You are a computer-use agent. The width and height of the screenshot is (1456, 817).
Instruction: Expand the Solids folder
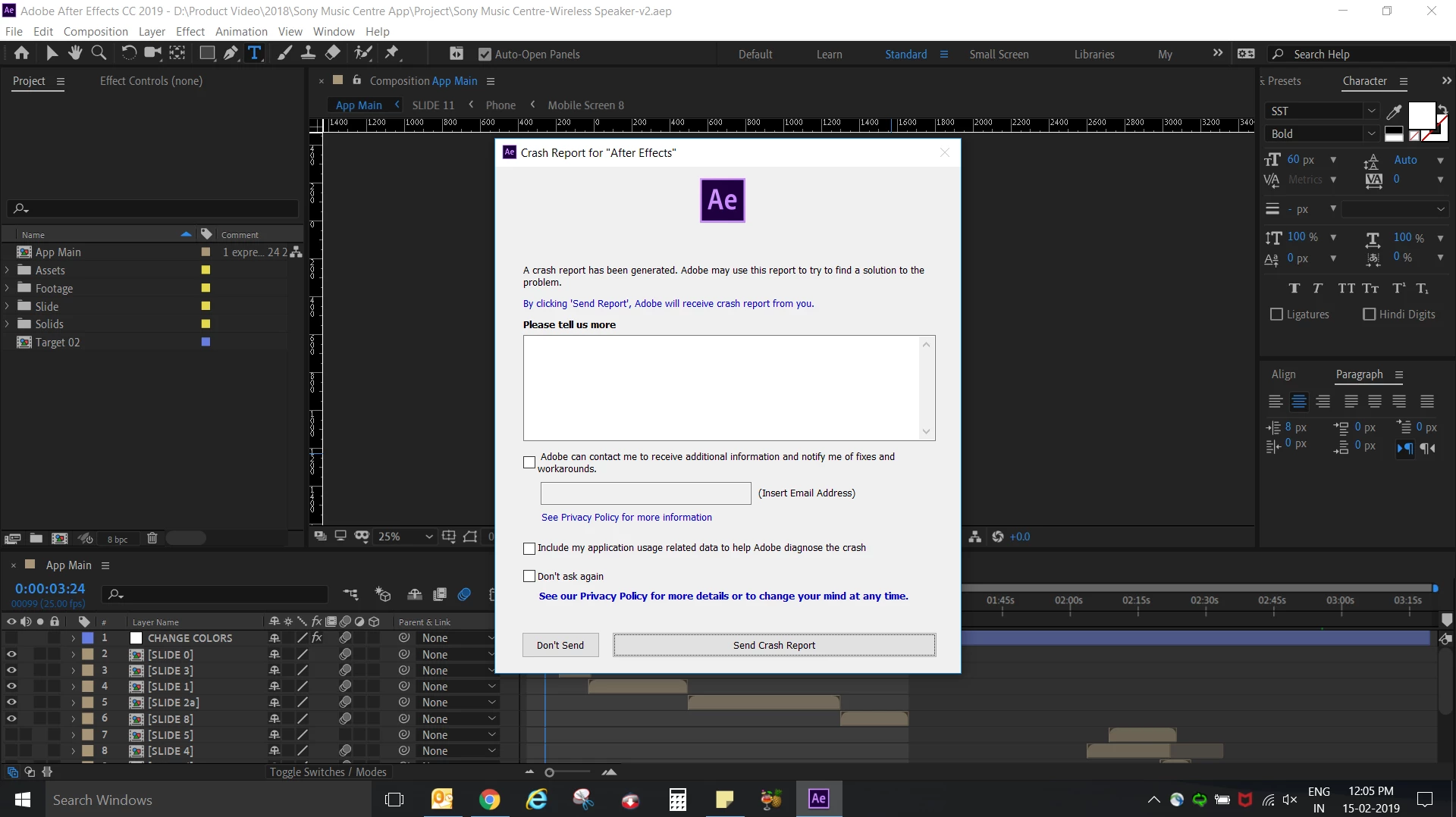[8, 324]
